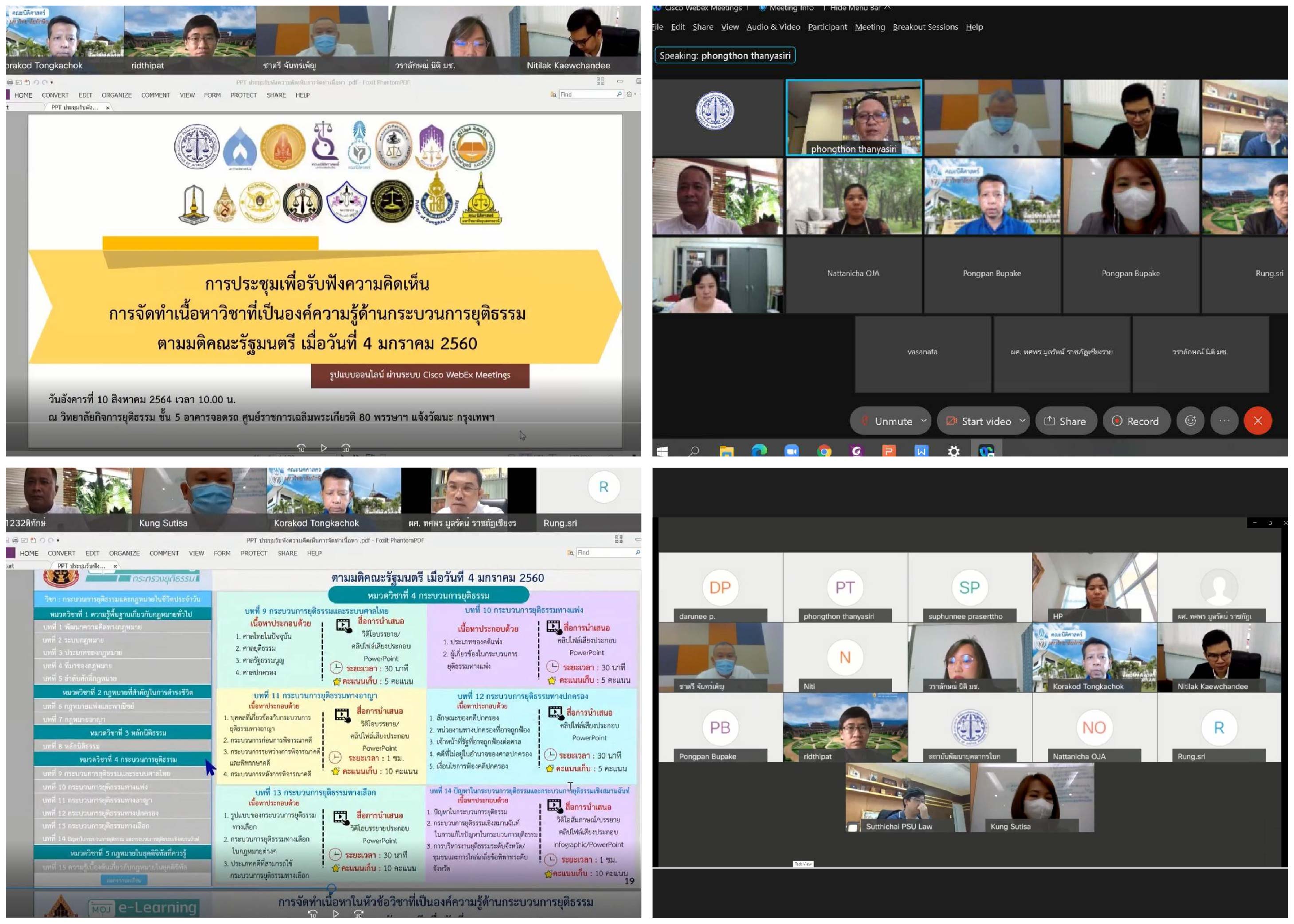
Task: Click the Foxit print icon in top-left window
Action: point(10,82)
